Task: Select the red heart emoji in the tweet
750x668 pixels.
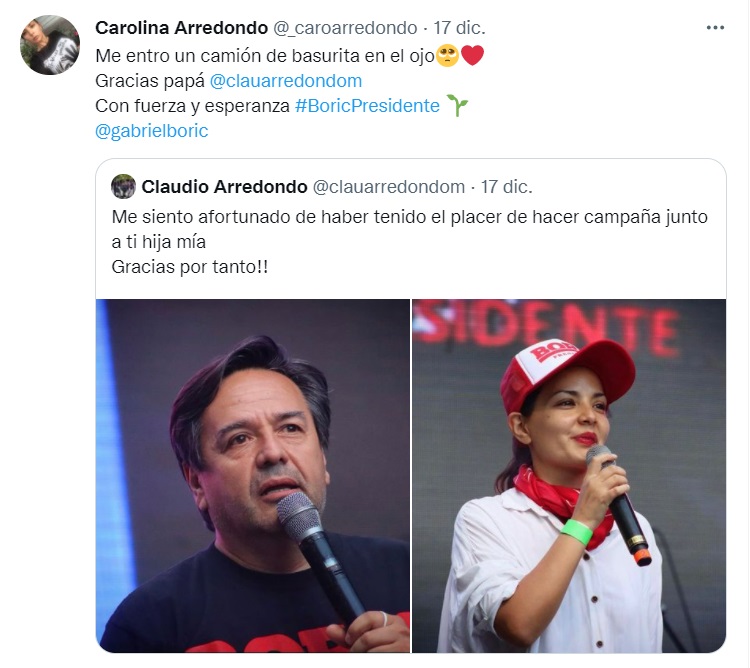Action: tap(473, 55)
